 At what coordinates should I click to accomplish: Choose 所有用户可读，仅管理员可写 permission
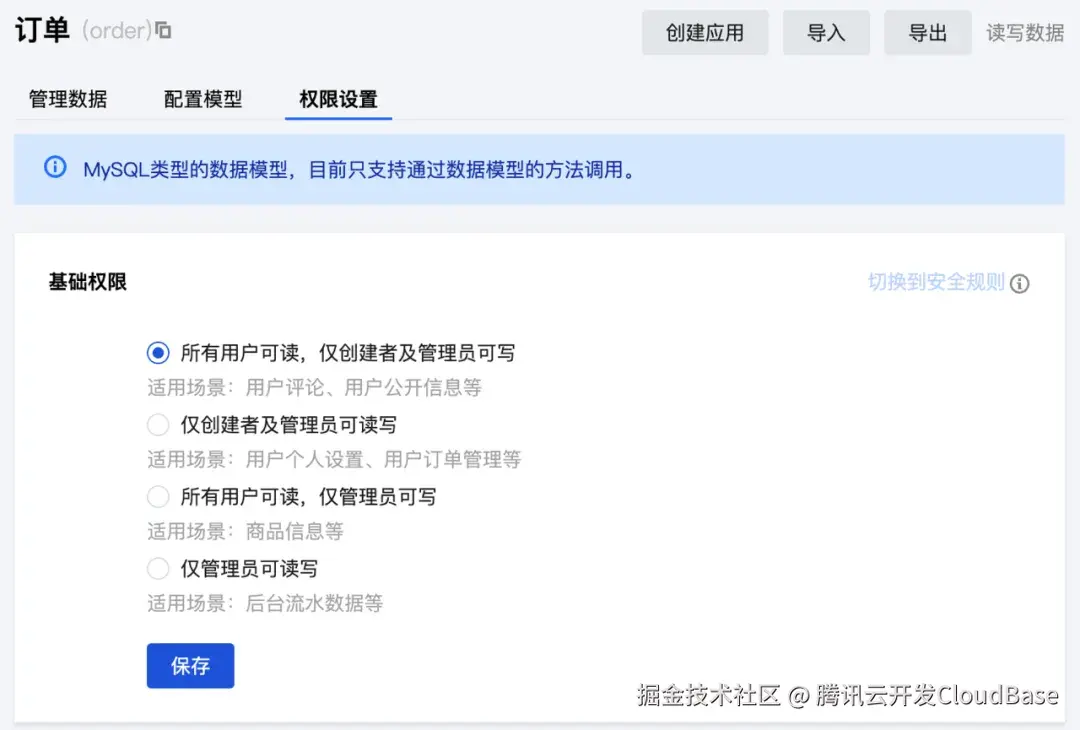[x=158, y=496]
